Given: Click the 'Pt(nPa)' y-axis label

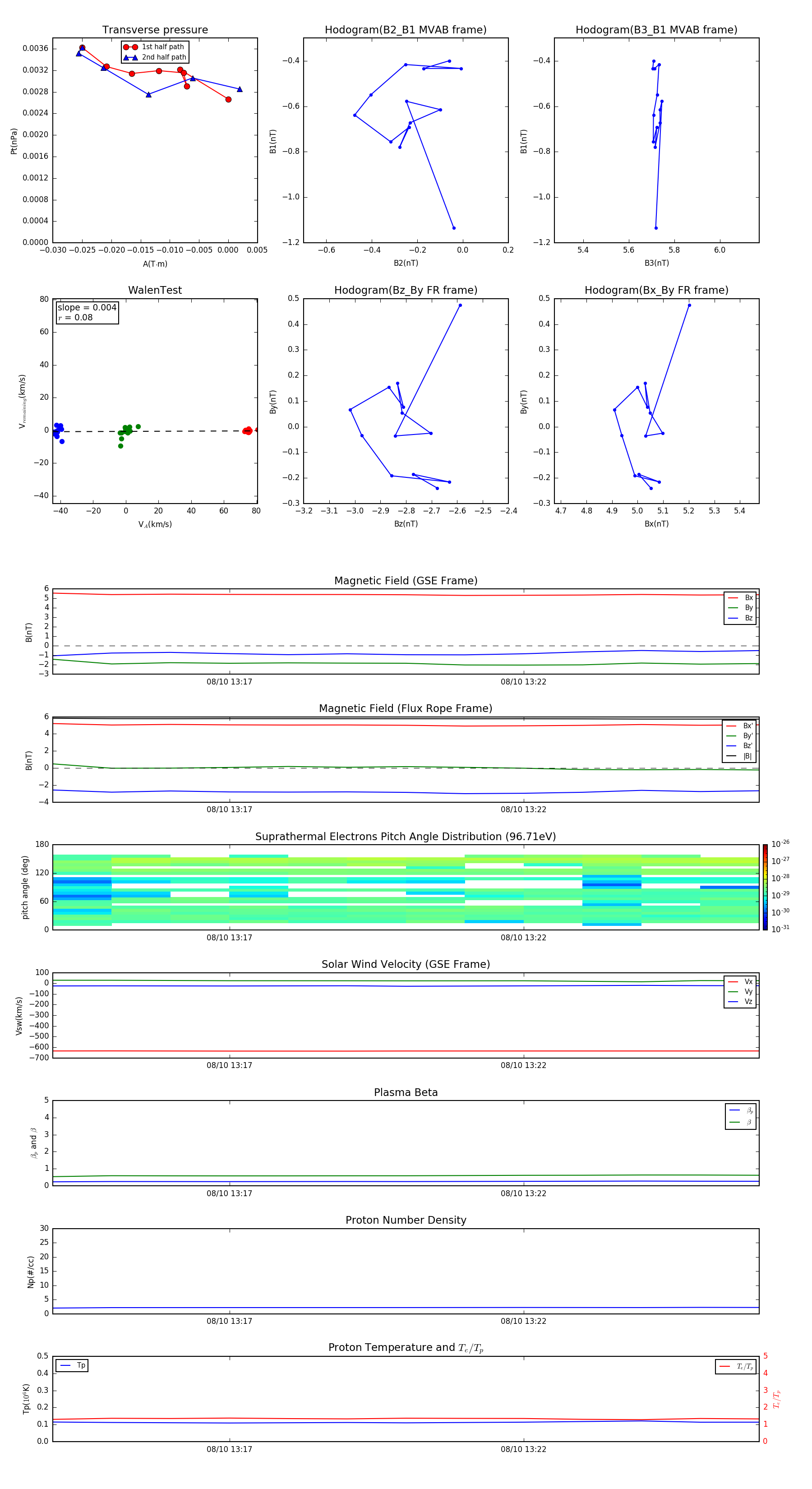Looking at the screenshot, I should click(14, 141).
